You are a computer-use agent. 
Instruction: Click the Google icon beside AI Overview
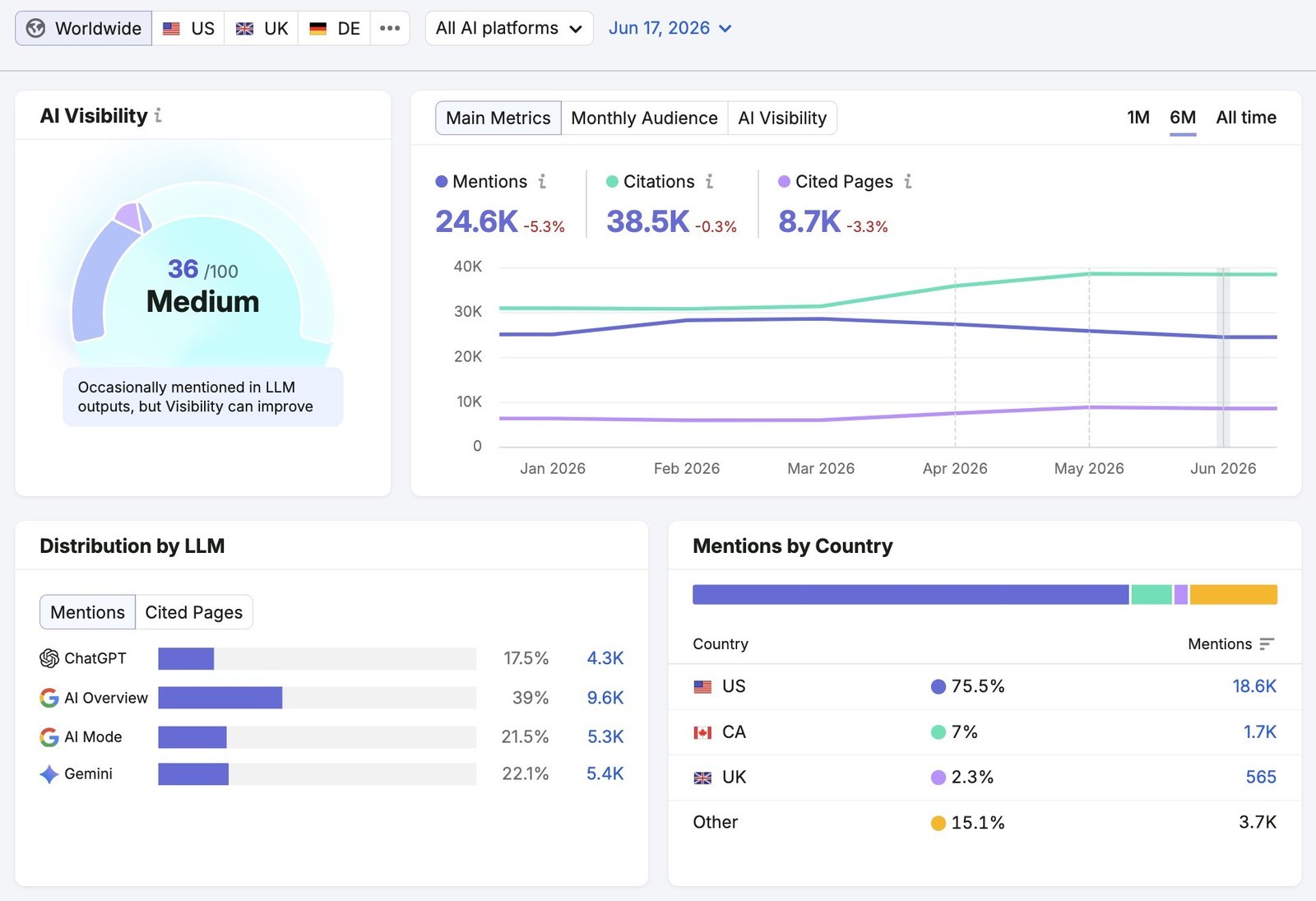point(49,698)
